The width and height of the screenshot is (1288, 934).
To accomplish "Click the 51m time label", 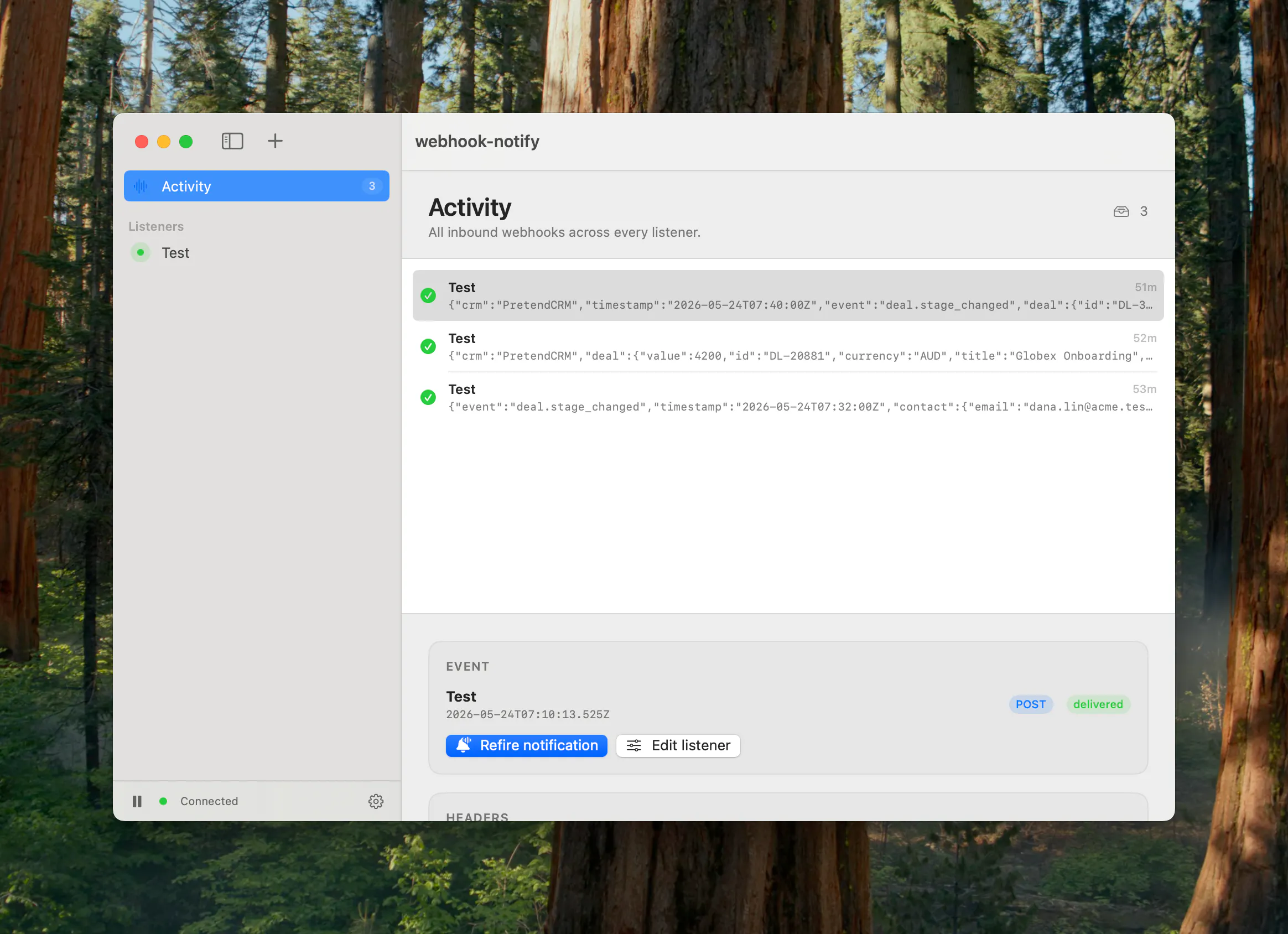I will click(x=1145, y=287).
